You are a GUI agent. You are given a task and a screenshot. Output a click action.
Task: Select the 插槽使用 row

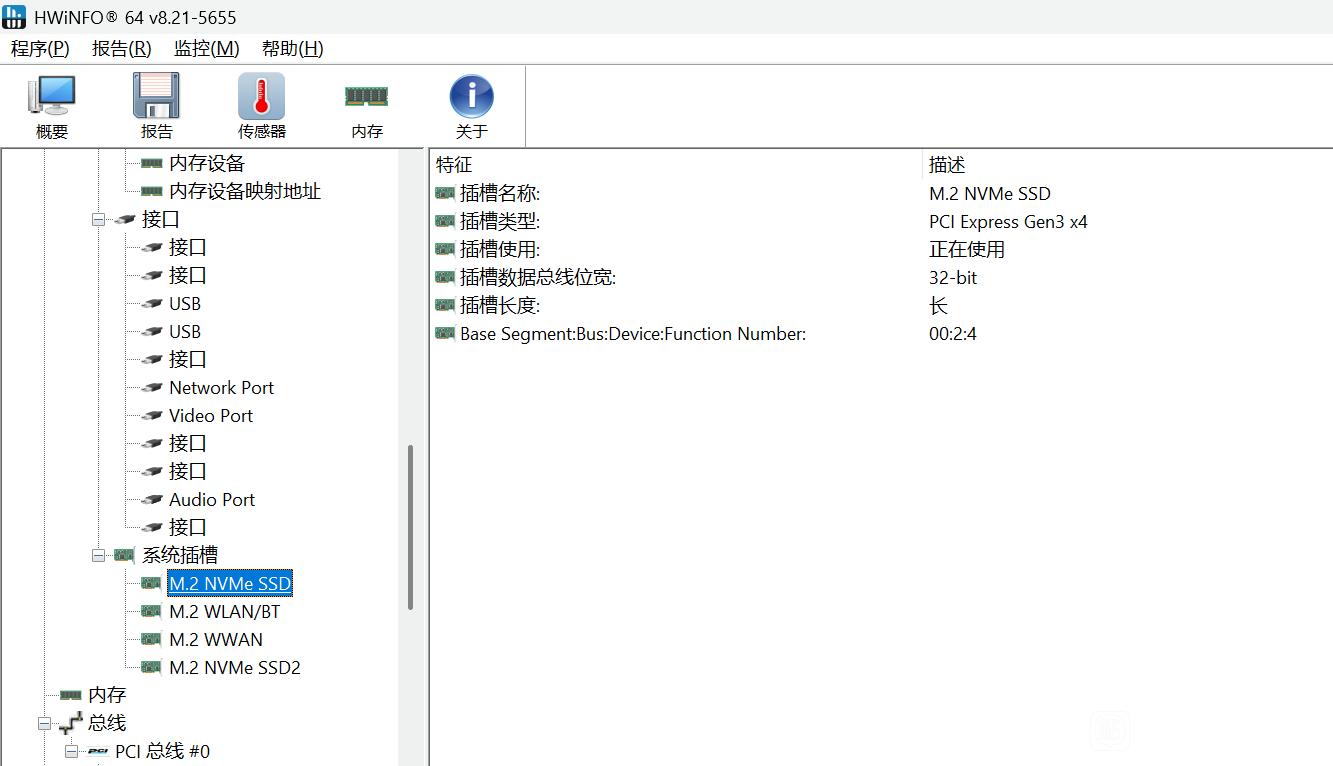(881, 250)
